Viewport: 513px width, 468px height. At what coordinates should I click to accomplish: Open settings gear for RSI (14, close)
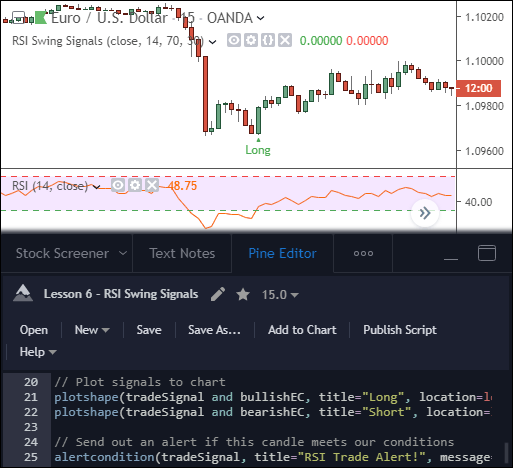tap(135, 185)
